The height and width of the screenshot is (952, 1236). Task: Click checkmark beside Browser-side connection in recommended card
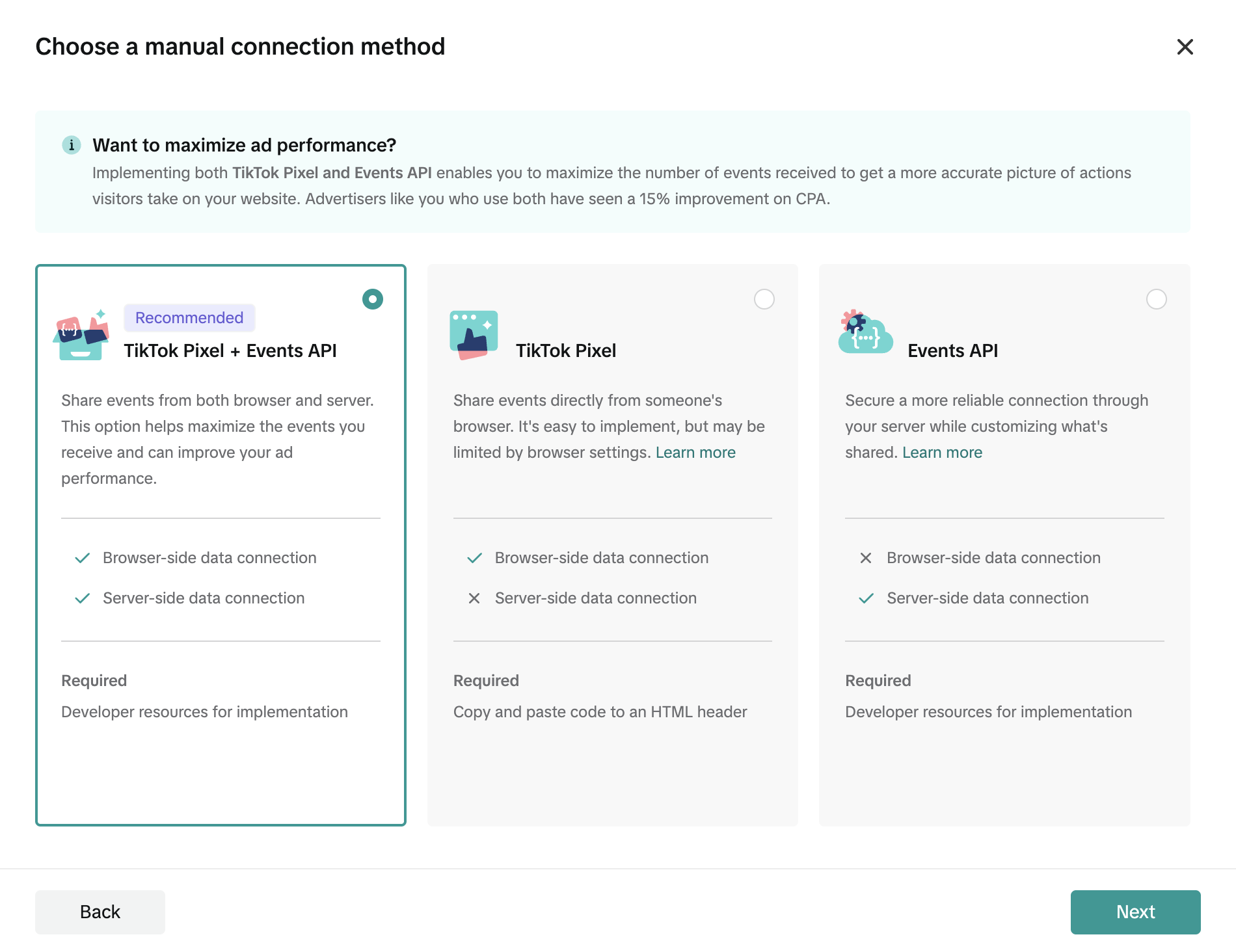point(83,558)
